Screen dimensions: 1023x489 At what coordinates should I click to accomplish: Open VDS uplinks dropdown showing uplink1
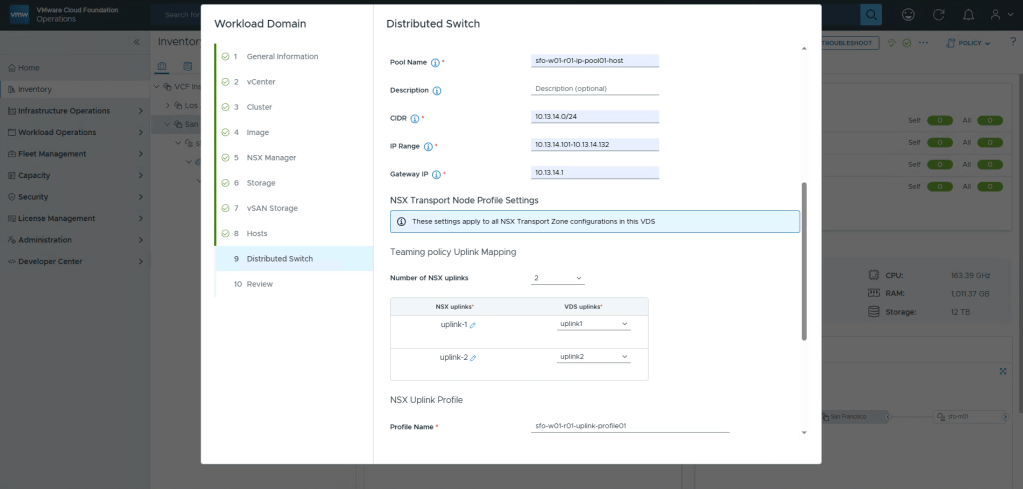click(x=594, y=325)
